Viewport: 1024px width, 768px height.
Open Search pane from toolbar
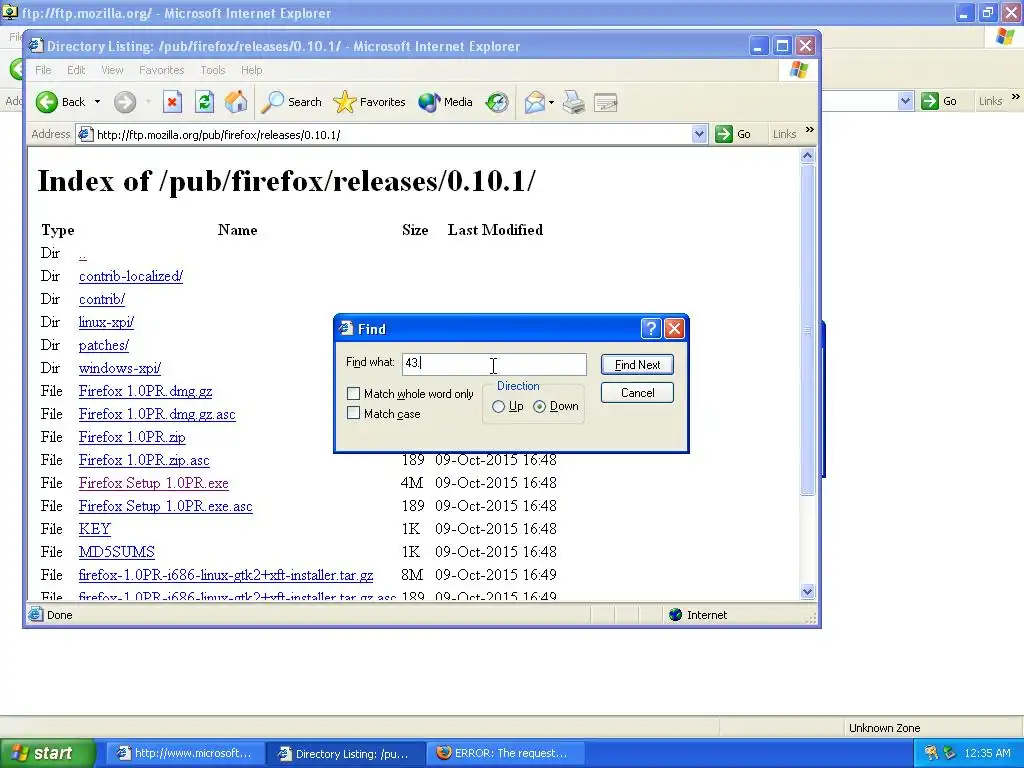(291, 102)
